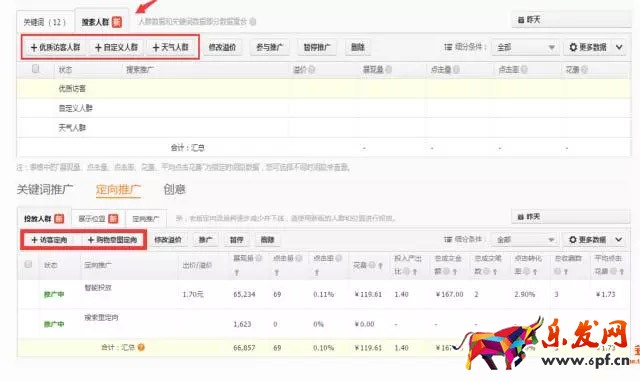The image size is (640, 381).
Task: Expand the 更多数据 chevron in the 投放人群 toolbar
Action: pyautogui.click(x=619, y=240)
